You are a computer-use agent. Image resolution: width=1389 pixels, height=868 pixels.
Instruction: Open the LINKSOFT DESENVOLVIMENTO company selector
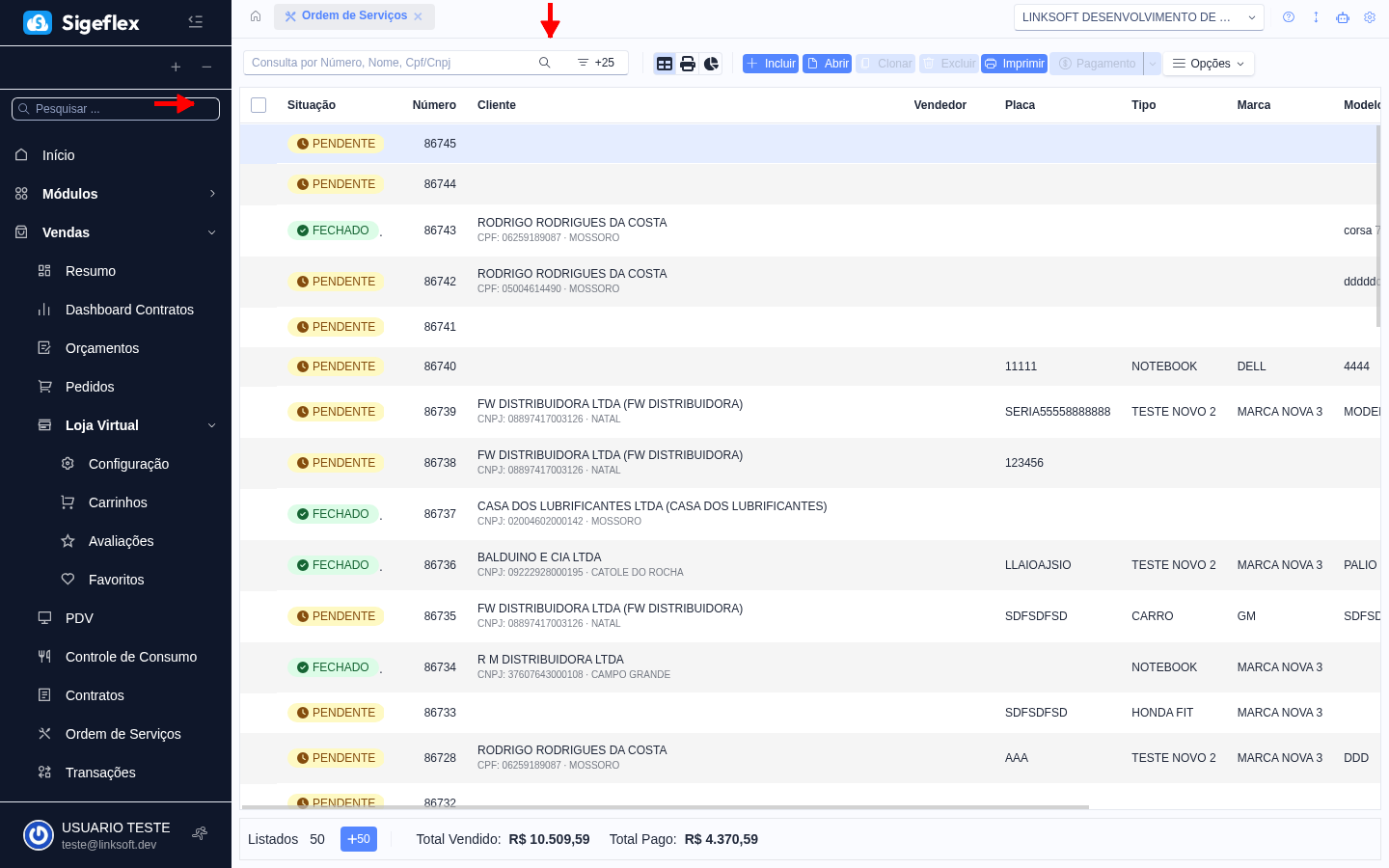click(1138, 16)
